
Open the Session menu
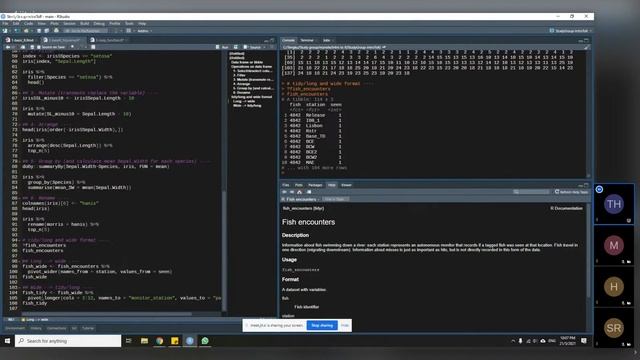[x=69, y=24]
